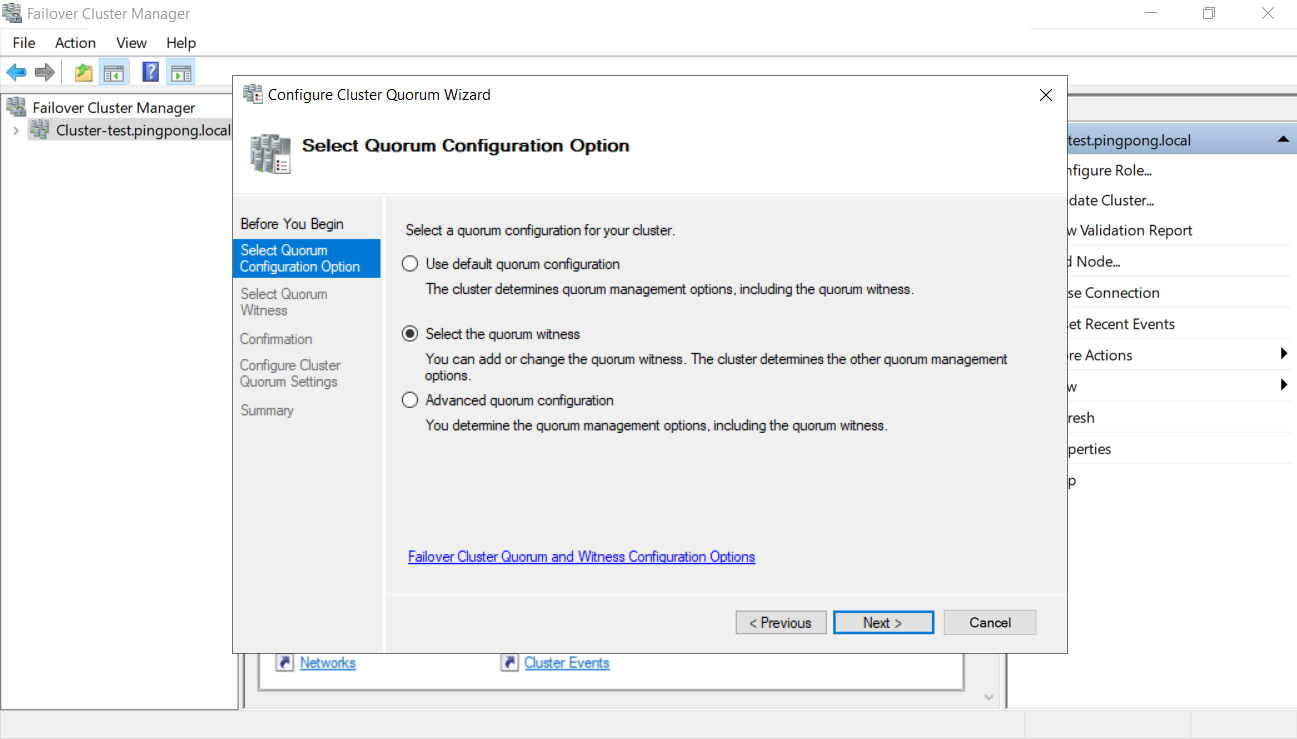The height and width of the screenshot is (739, 1297).
Task: Collapse the Actions pane cluster header arrow
Action: 1283,140
